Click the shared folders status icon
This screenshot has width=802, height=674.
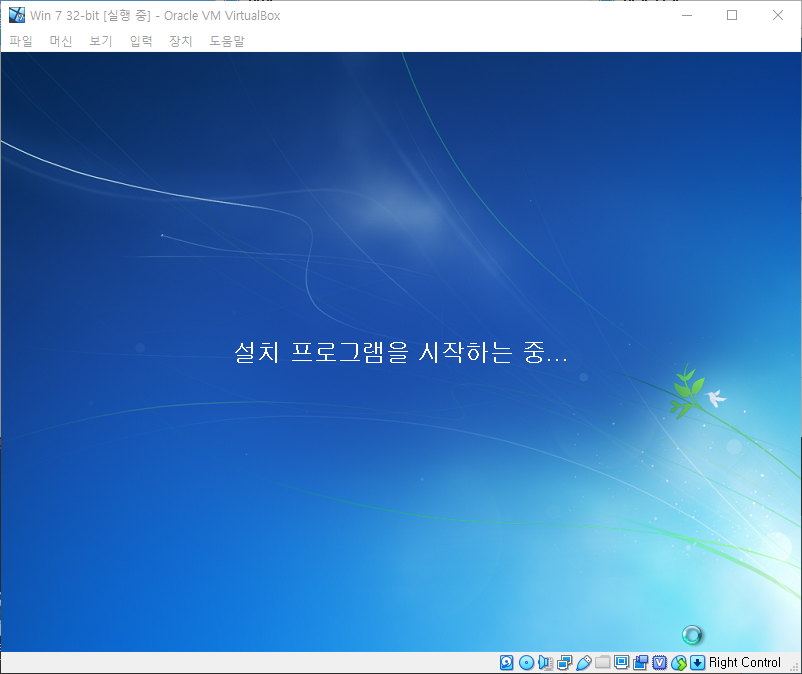coord(603,663)
